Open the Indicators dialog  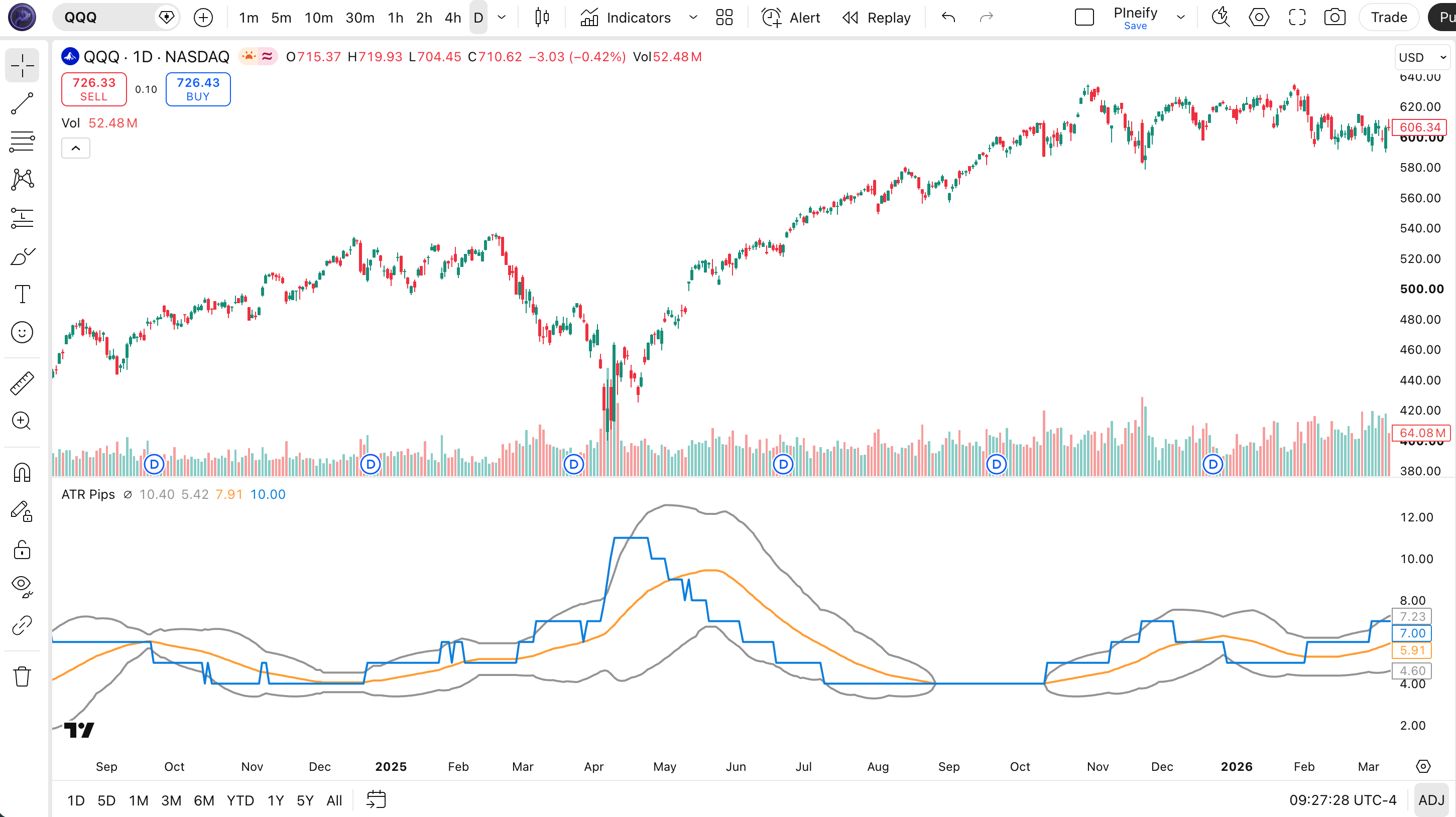point(626,18)
